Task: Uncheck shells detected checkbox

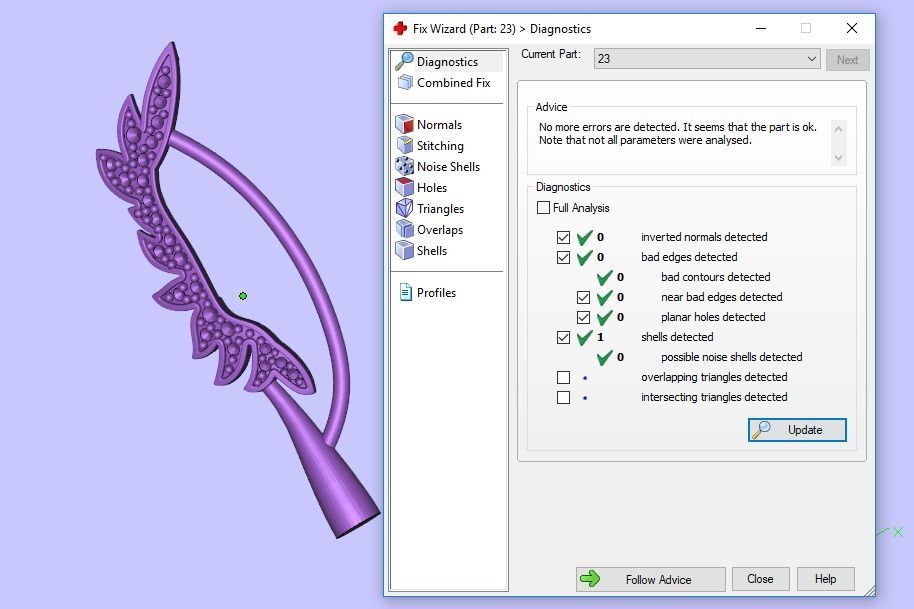Action: pyautogui.click(x=563, y=337)
